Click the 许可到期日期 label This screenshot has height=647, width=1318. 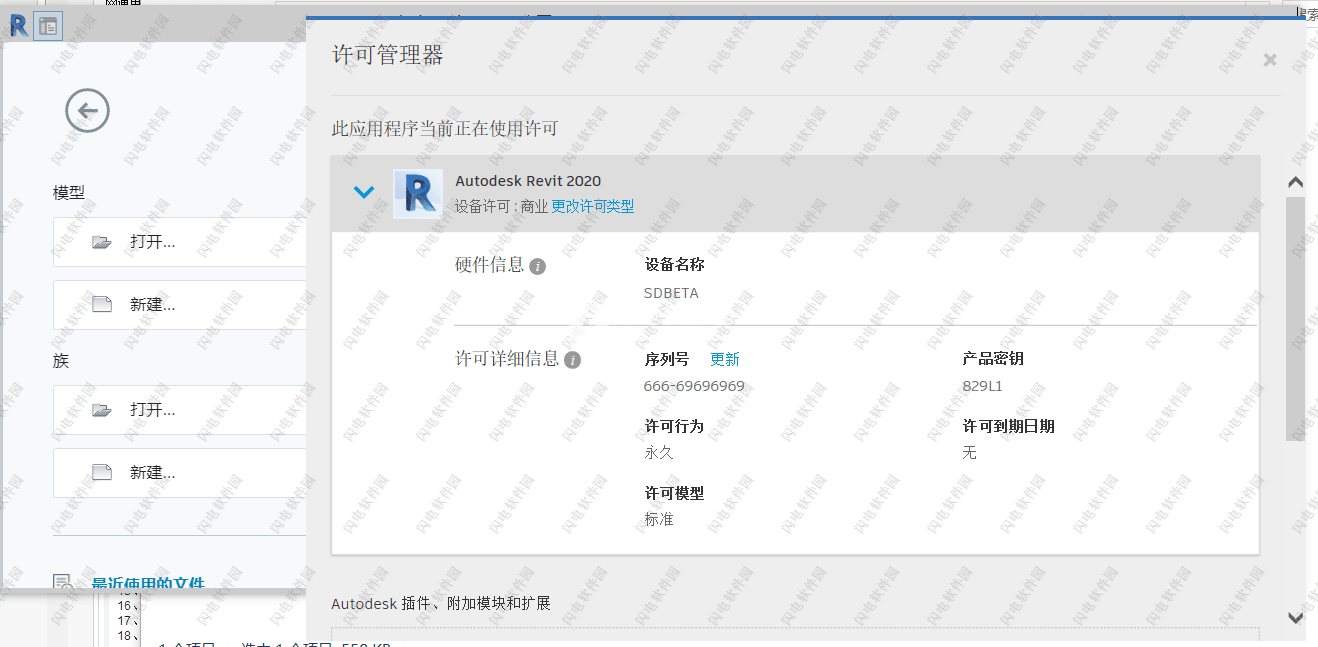click(x=1008, y=426)
